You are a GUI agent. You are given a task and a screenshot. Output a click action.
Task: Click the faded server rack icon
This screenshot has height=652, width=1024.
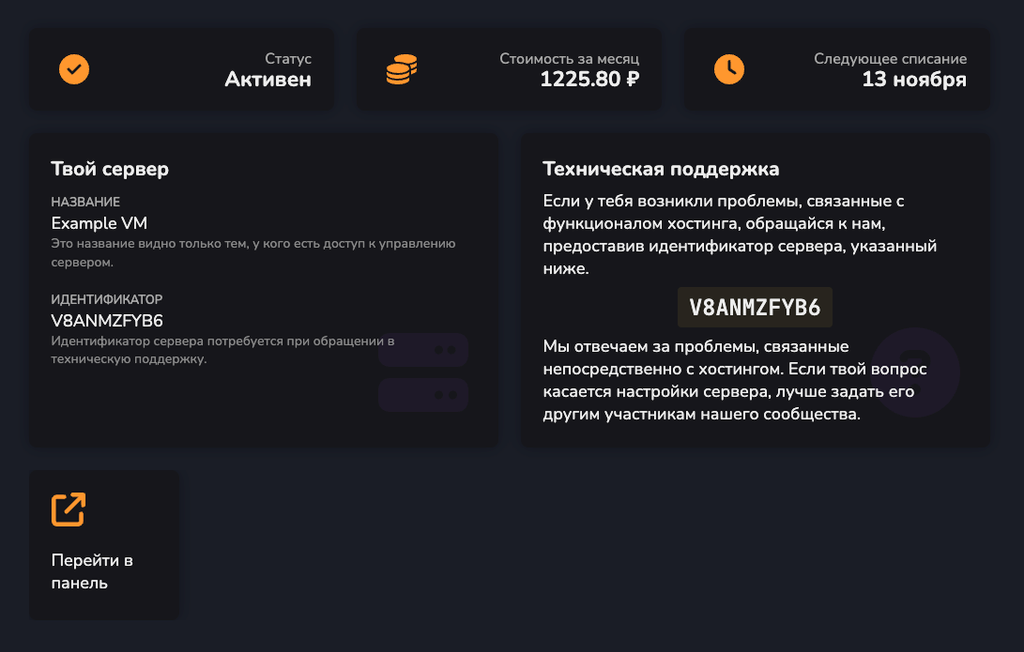(x=423, y=372)
